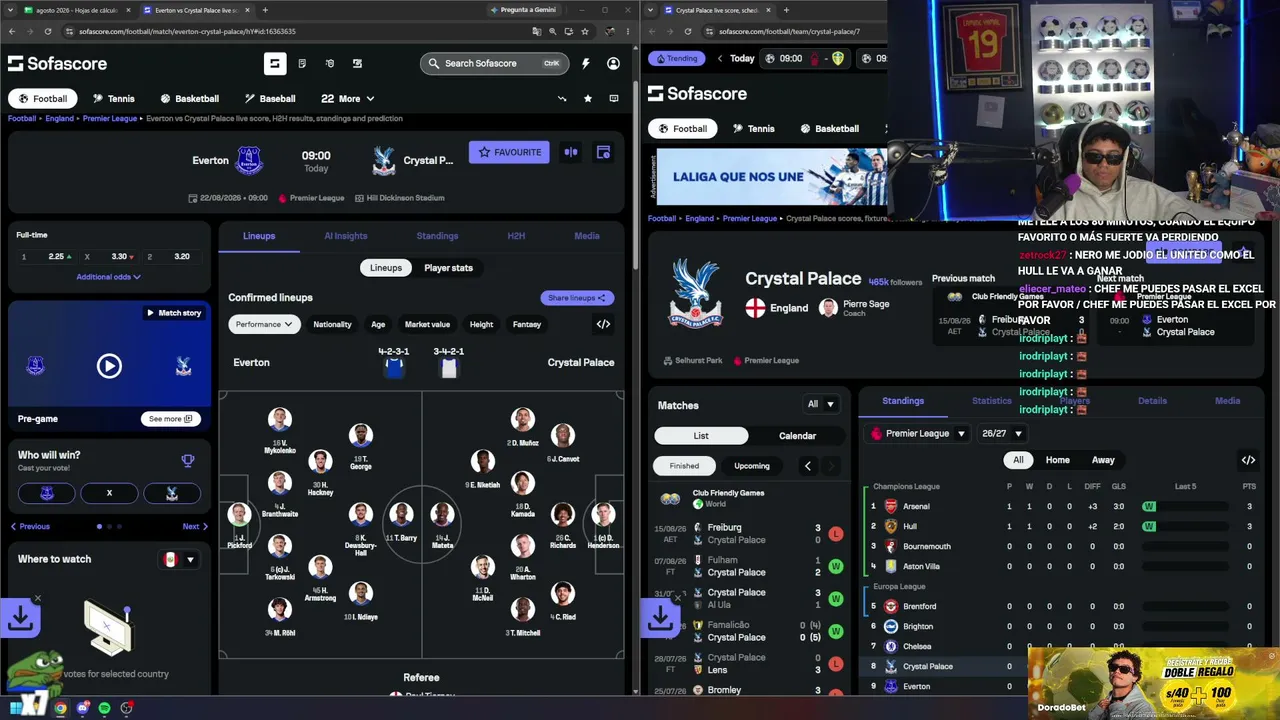This screenshot has height=720, width=1280.
Task: Switch to the AI Insights tab
Action: (x=345, y=236)
